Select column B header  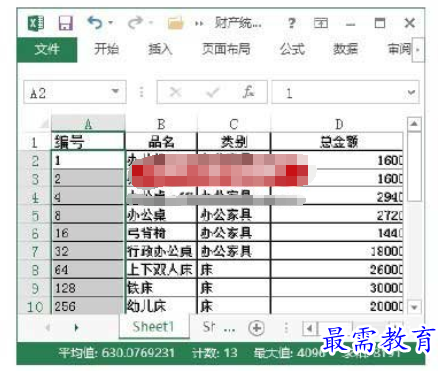tap(161, 124)
